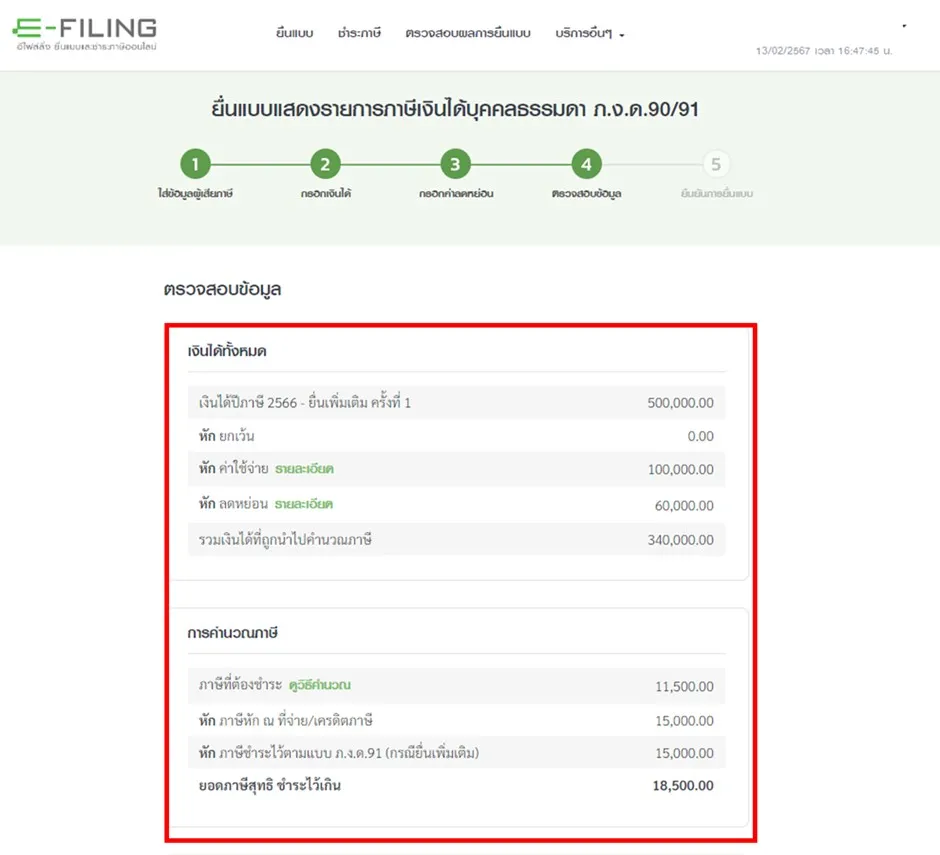Click the รวมเงินได้ที่ถูกนำไปคำนวณภาษี label
This screenshot has width=940, height=855.
(x=285, y=540)
